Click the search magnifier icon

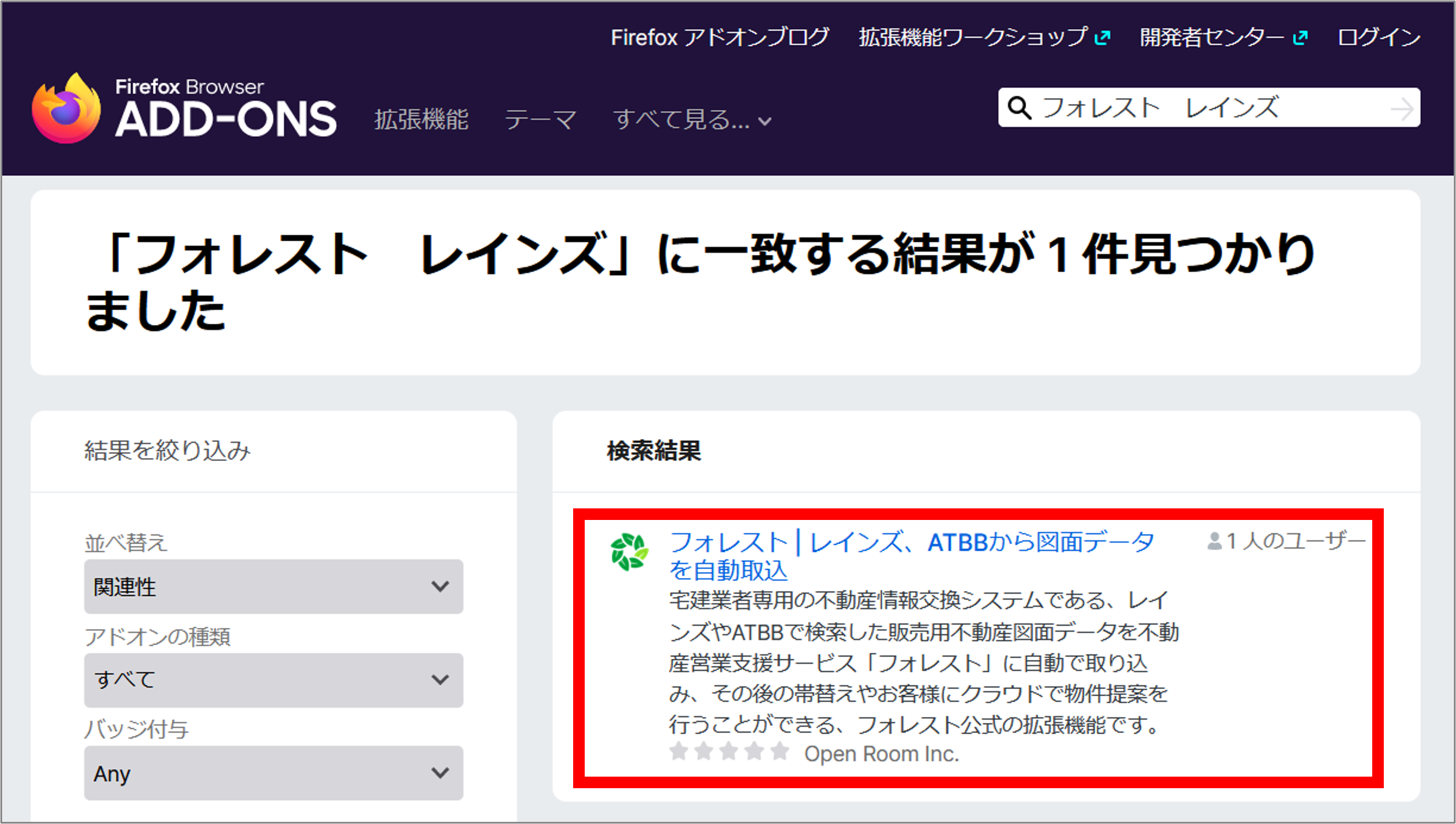pyautogui.click(x=1020, y=107)
